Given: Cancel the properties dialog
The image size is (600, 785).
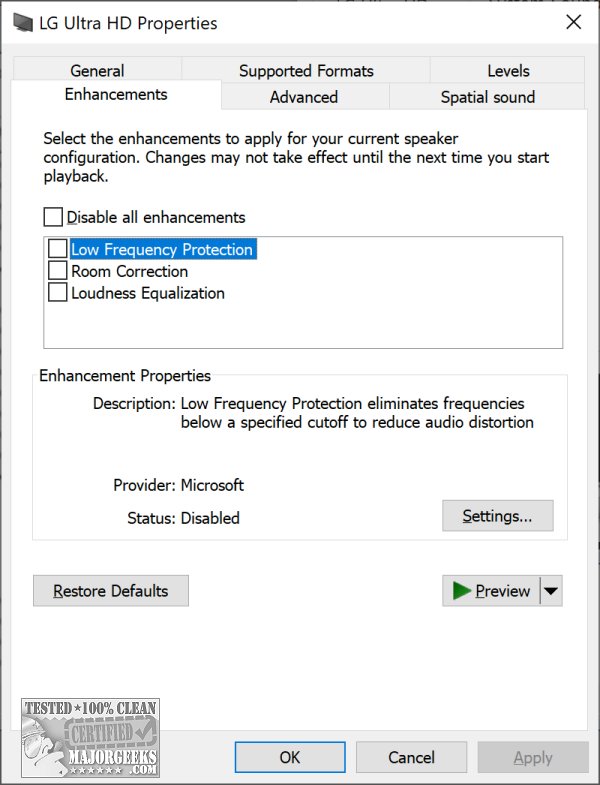Looking at the screenshot, I should 412,757.
